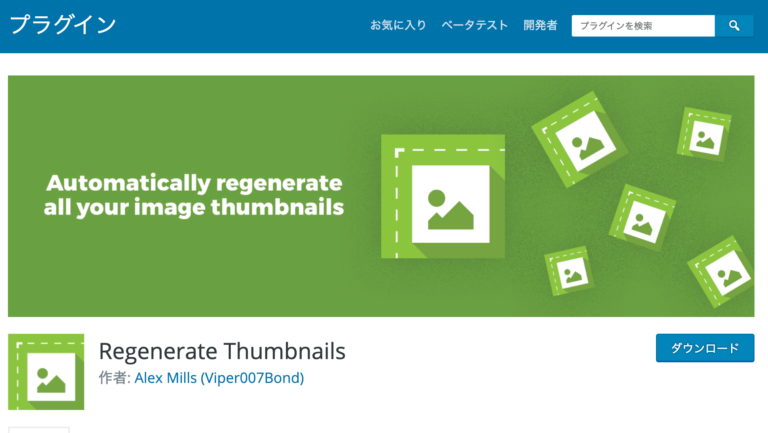This screenshot has height=433, width=768.
Task: Click the ダウンロード button
Action: [705, 348]
